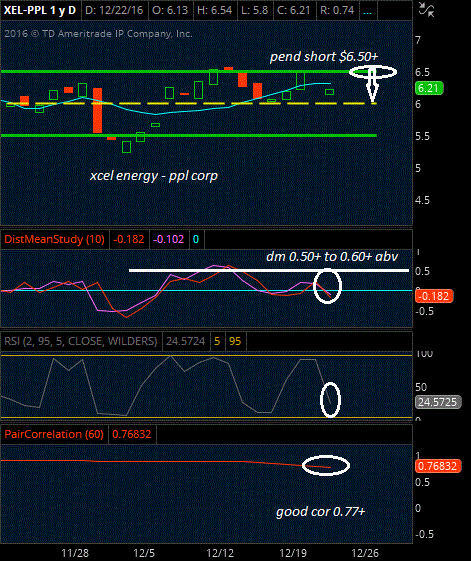
Task: Select the 'good cor 0.77+' annotation
Action: 320,511
